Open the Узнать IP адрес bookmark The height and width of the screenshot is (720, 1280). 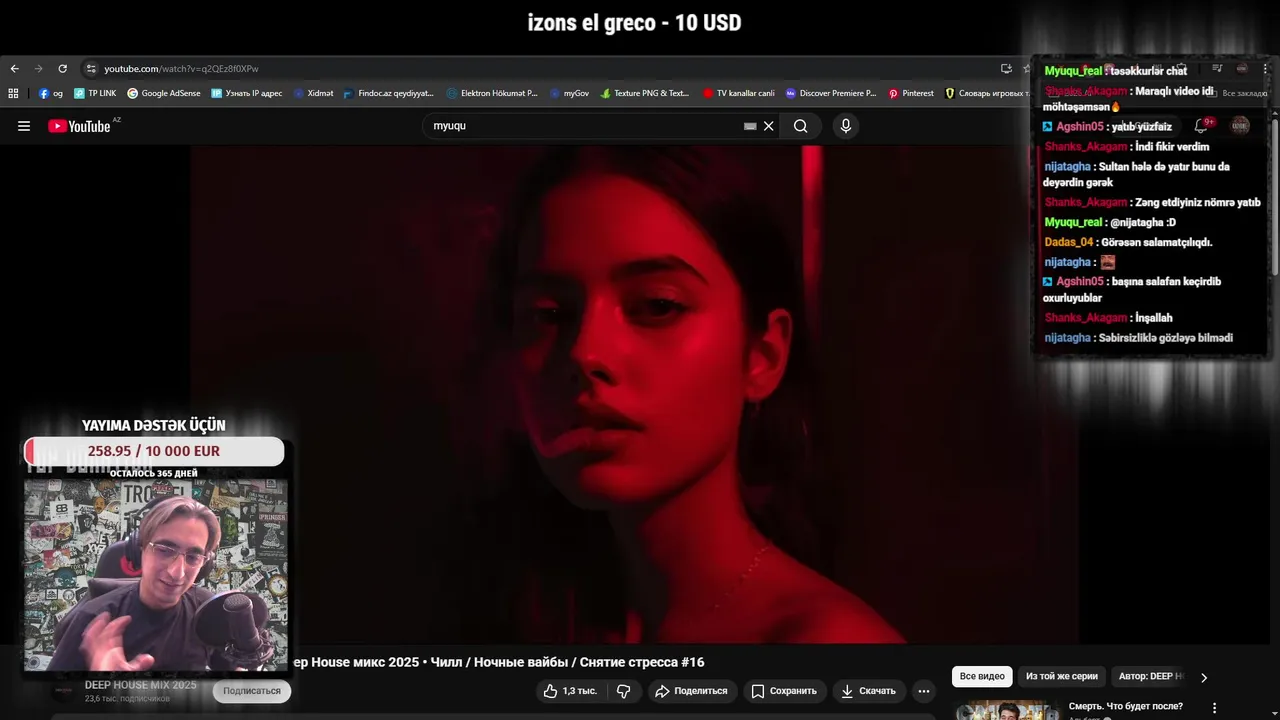coord(247,93)
